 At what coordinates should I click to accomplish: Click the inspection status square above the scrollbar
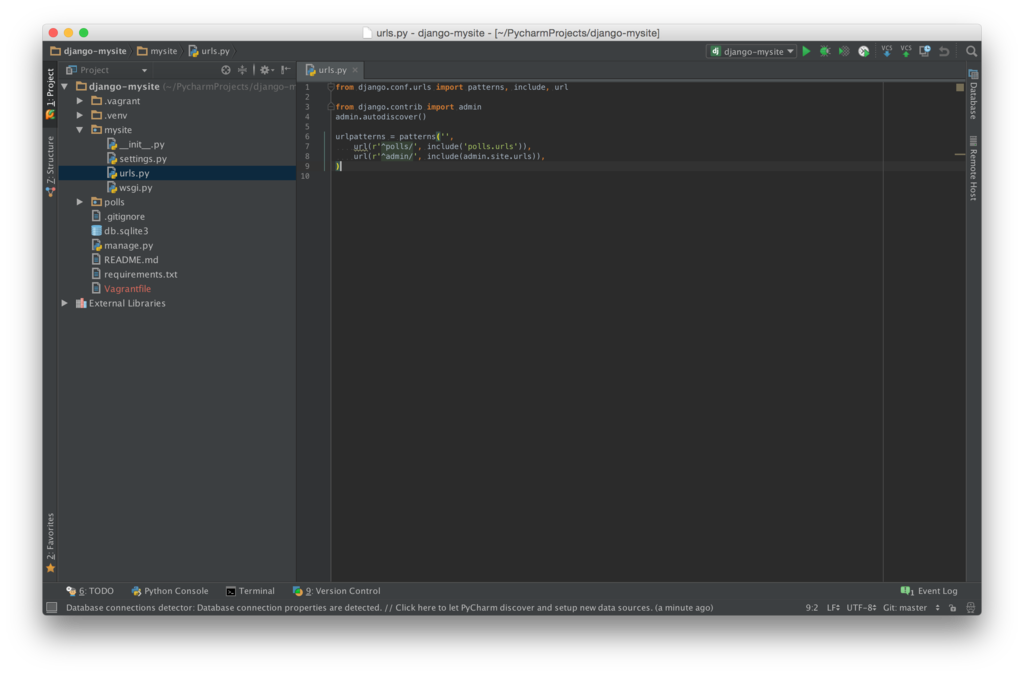[960, 87]
